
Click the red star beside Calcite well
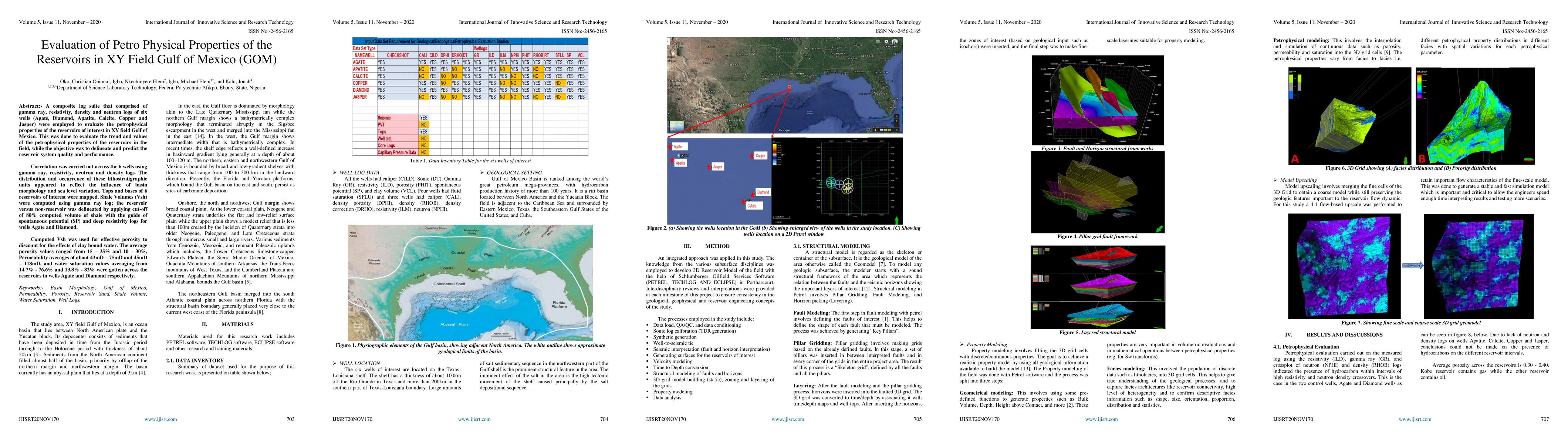click(743, 202)
